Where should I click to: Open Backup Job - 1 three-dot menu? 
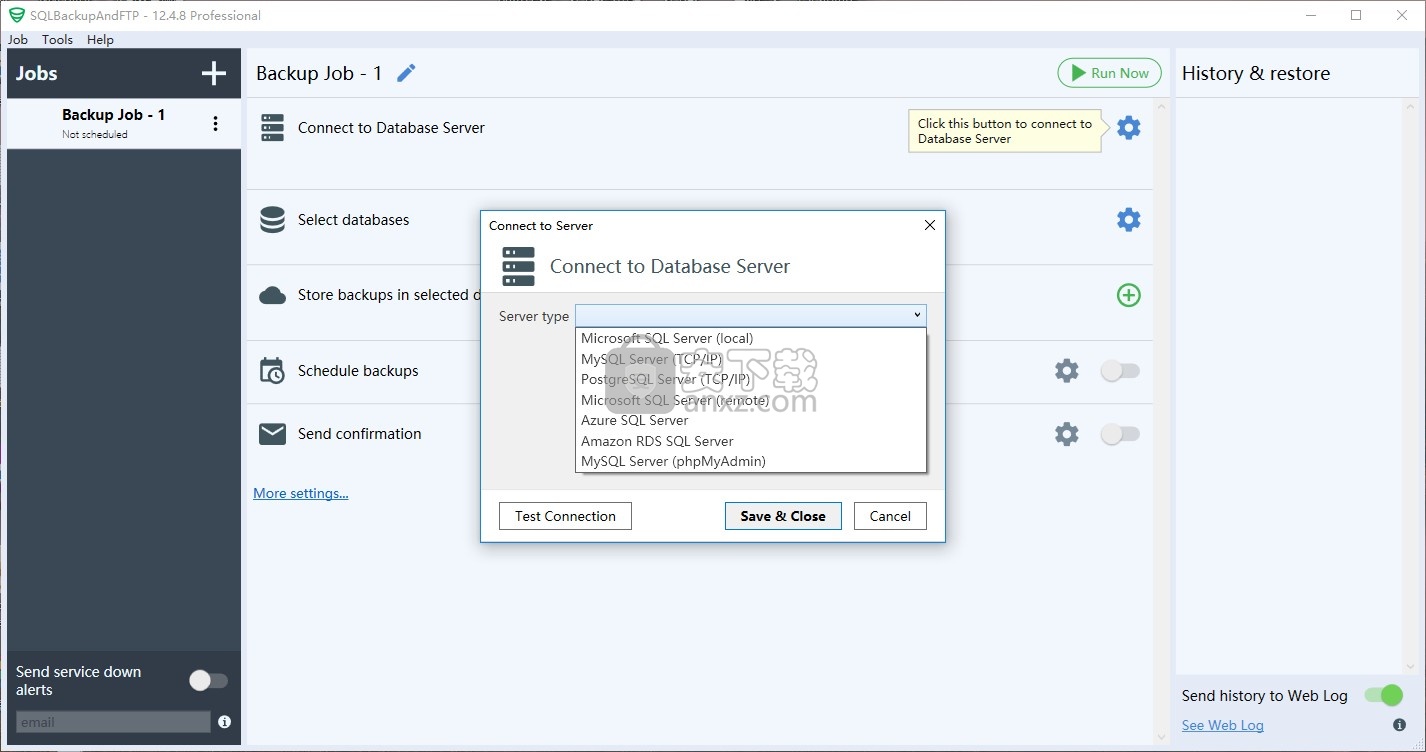215,124
